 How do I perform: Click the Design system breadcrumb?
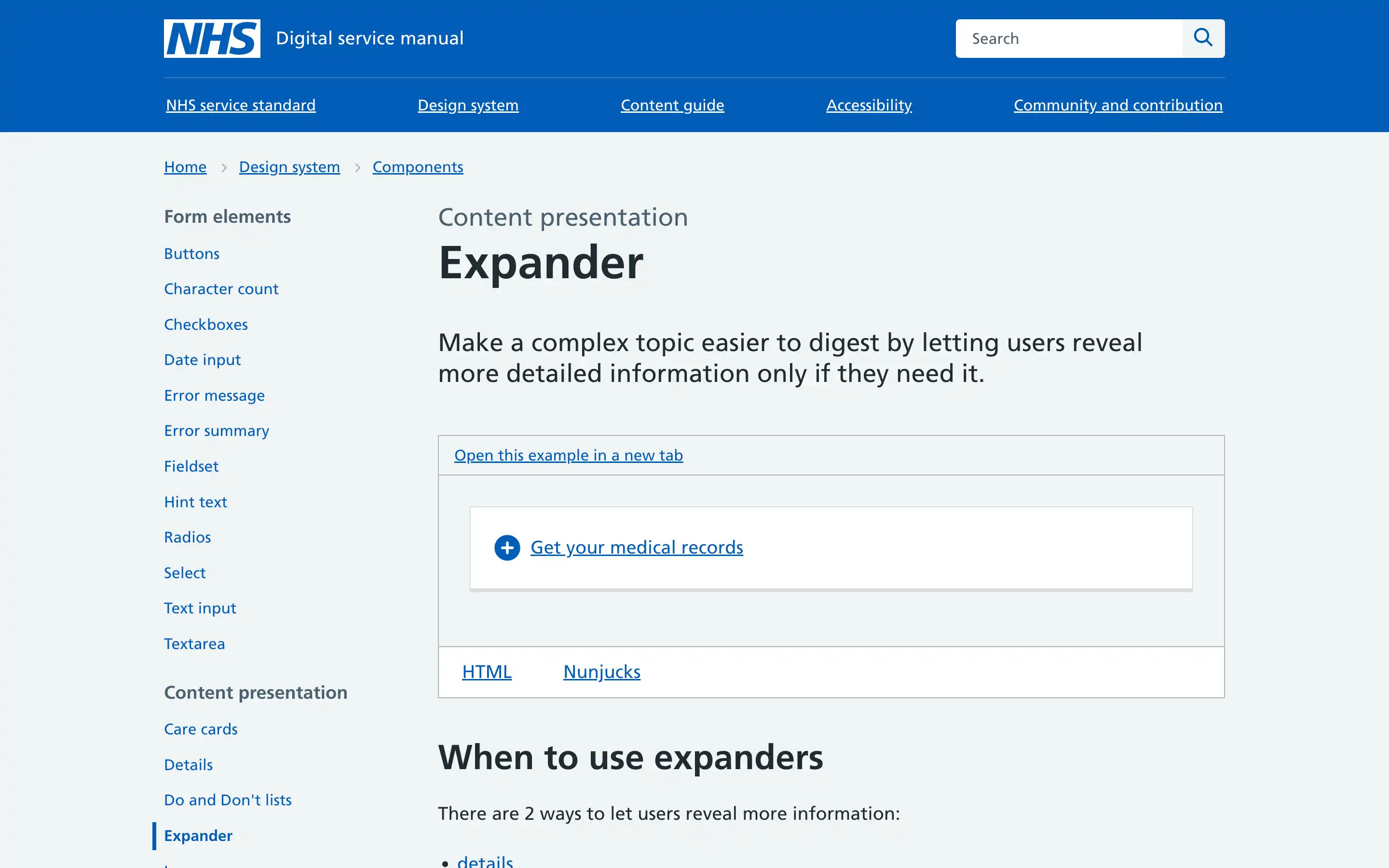pyautogui.click(x=289, y=167)
